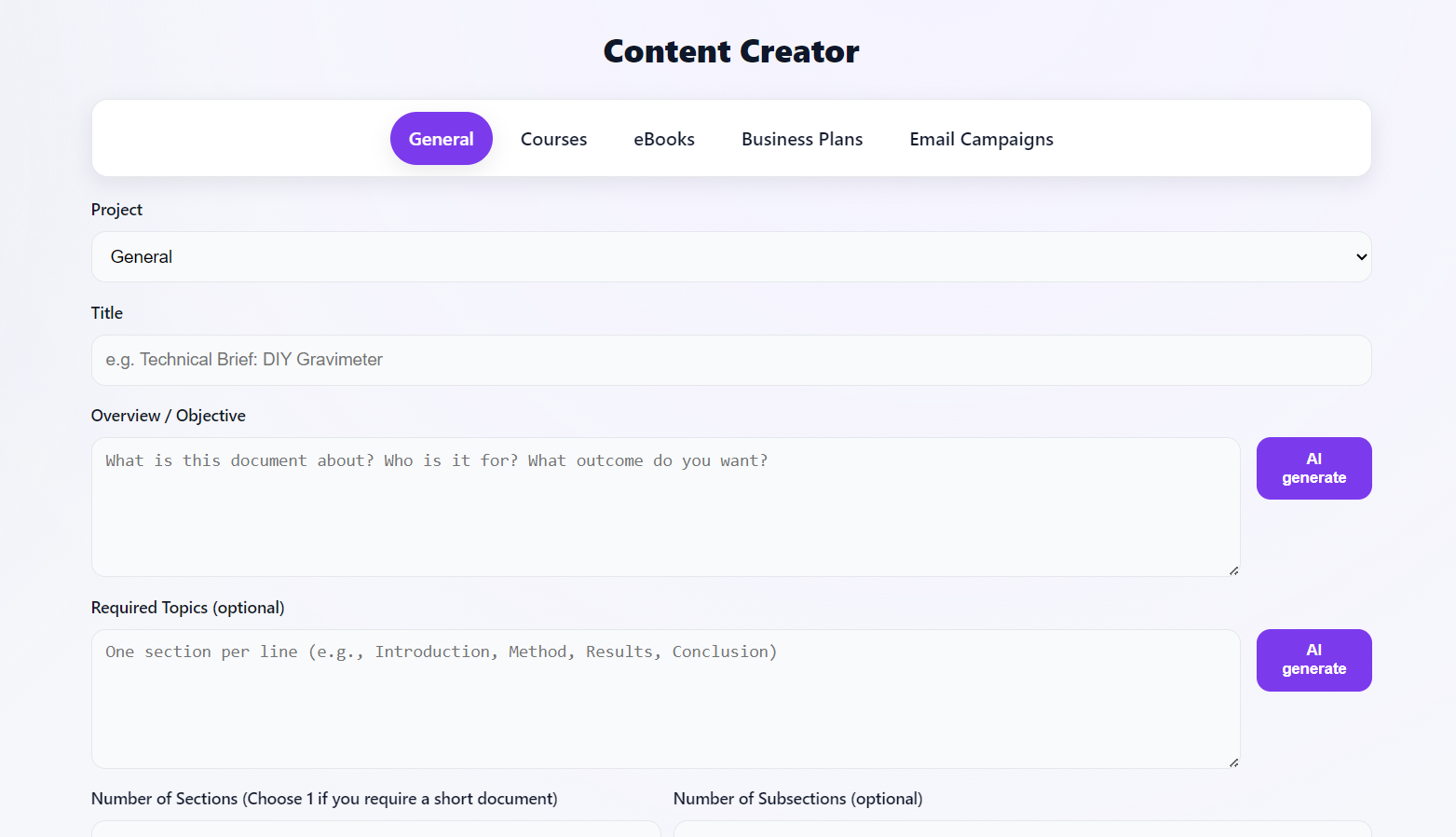The image size is (1456, 837).
Task: Click the Required Topics resize handle
Action: (1233, 762)
